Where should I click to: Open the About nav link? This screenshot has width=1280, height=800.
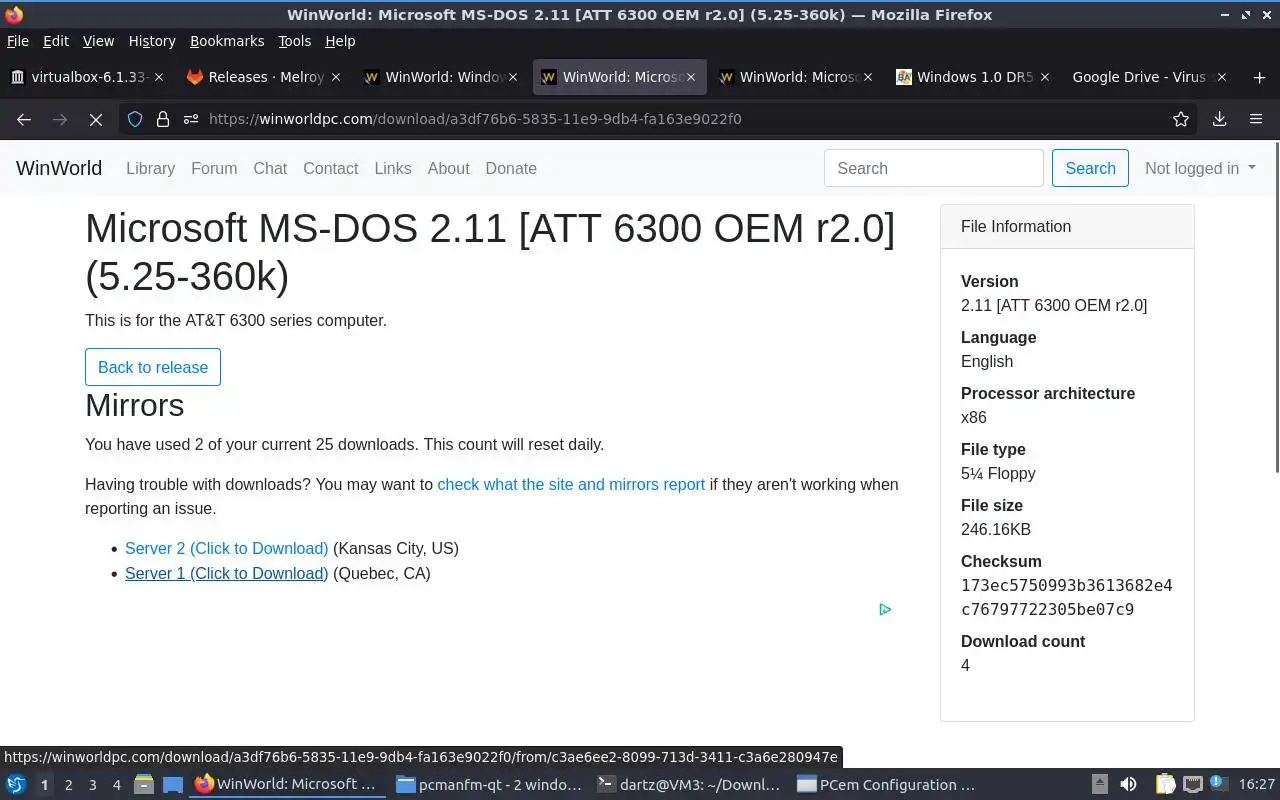point(448,168)
